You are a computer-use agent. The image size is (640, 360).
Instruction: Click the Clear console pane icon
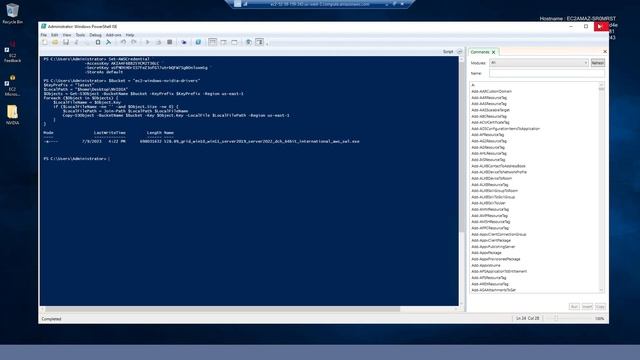109,42
